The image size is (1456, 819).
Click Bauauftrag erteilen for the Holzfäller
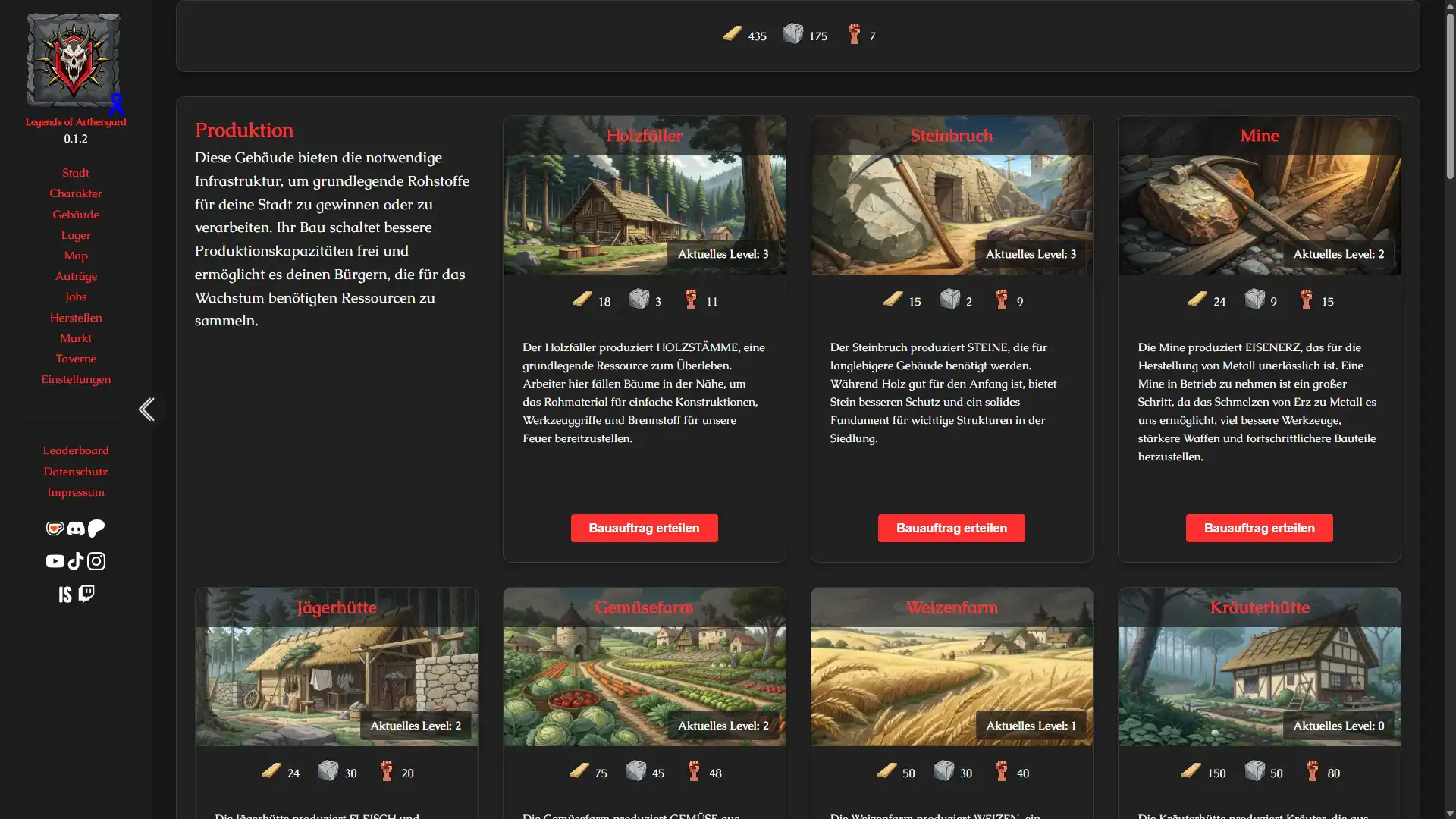point(644,528)
